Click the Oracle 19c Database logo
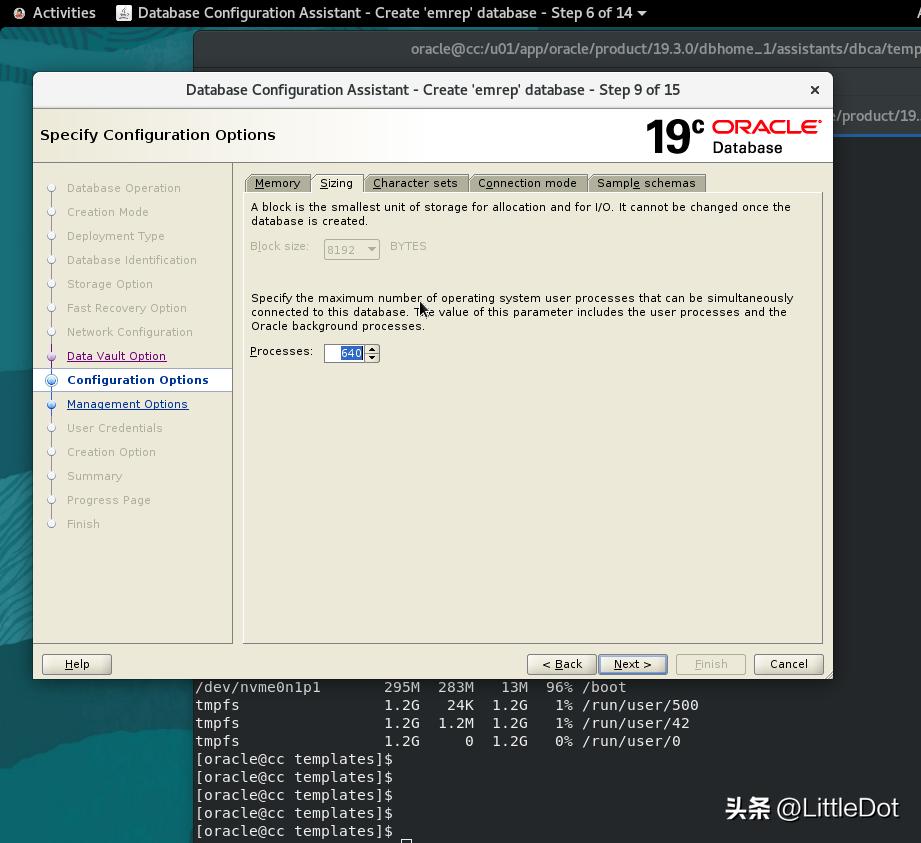921x843 pixels. [x=733, y=136]
